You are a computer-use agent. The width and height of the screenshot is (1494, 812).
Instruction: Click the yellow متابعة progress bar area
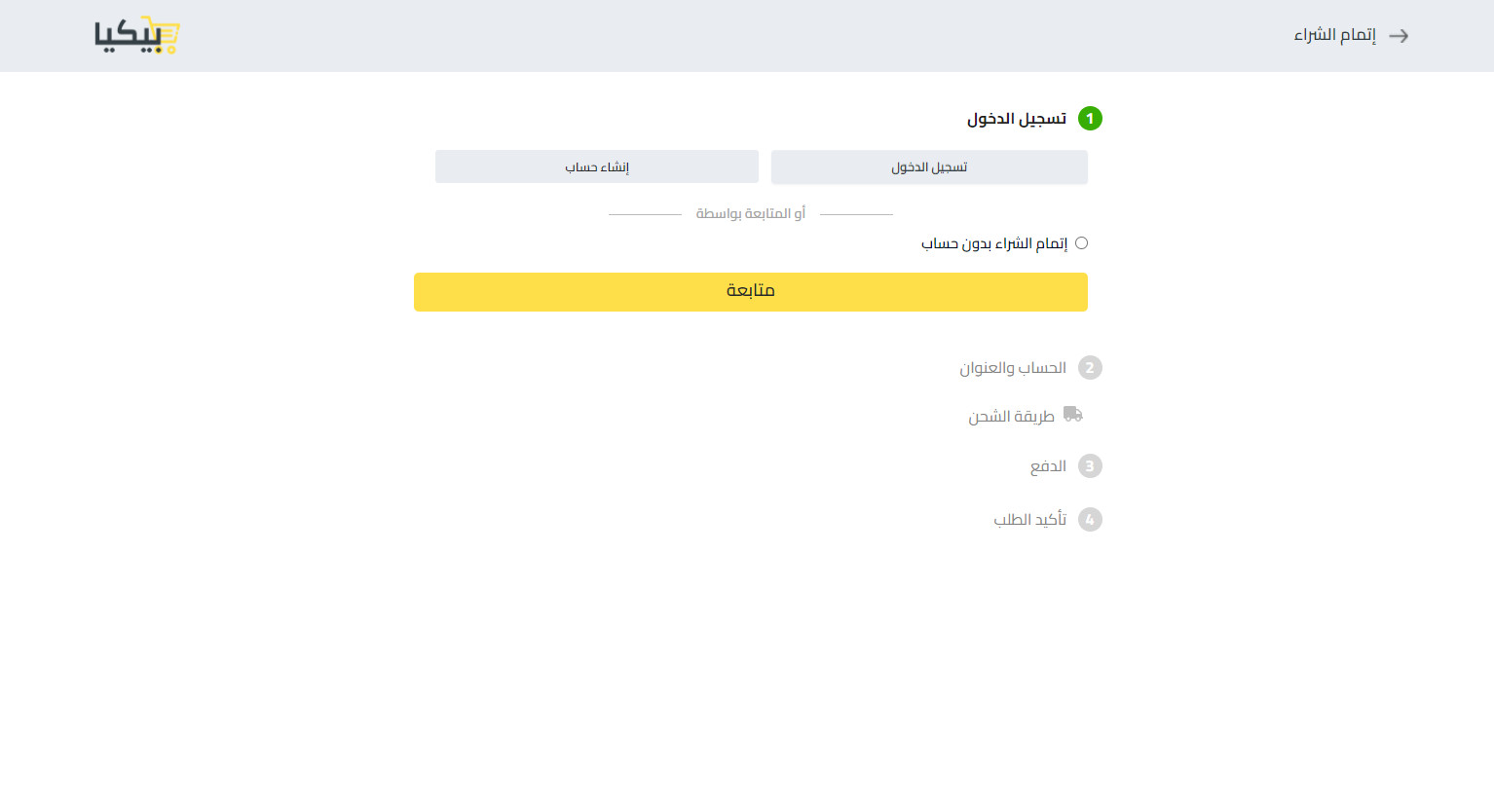coord(751,291)
